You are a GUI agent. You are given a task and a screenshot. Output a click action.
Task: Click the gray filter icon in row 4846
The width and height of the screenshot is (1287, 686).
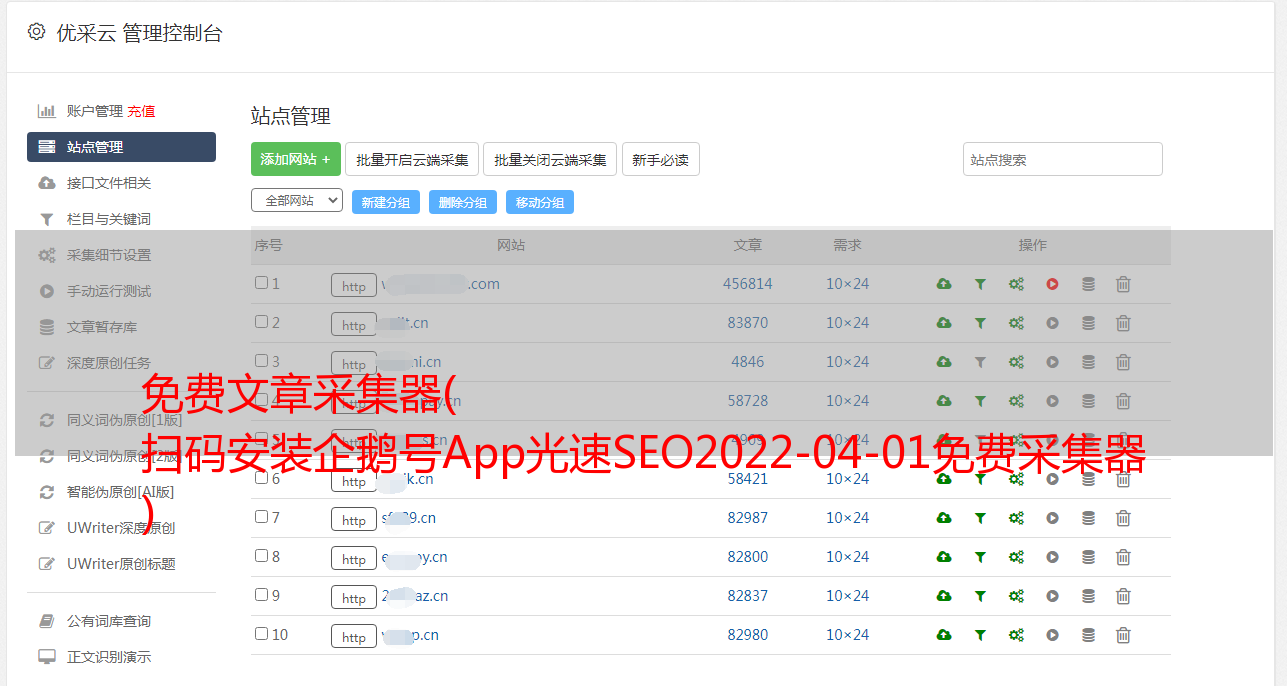tap(980, 362)
